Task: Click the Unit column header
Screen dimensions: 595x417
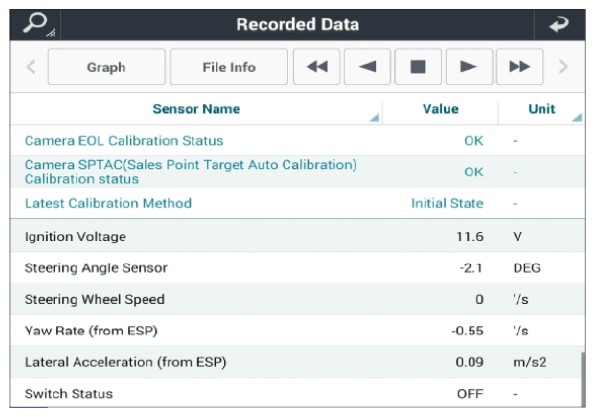Action: pos(541,109)
